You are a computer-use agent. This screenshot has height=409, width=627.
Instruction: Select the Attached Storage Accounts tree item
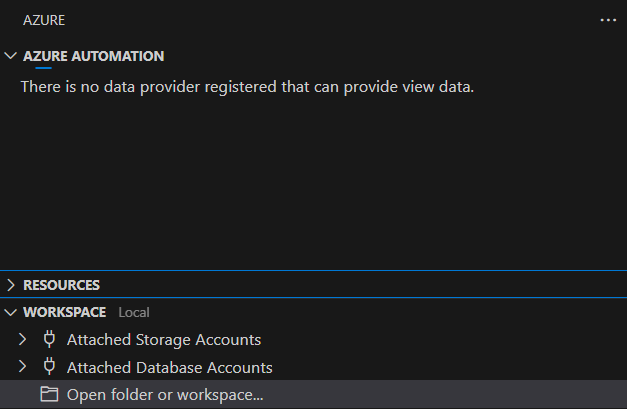[314, 339]
